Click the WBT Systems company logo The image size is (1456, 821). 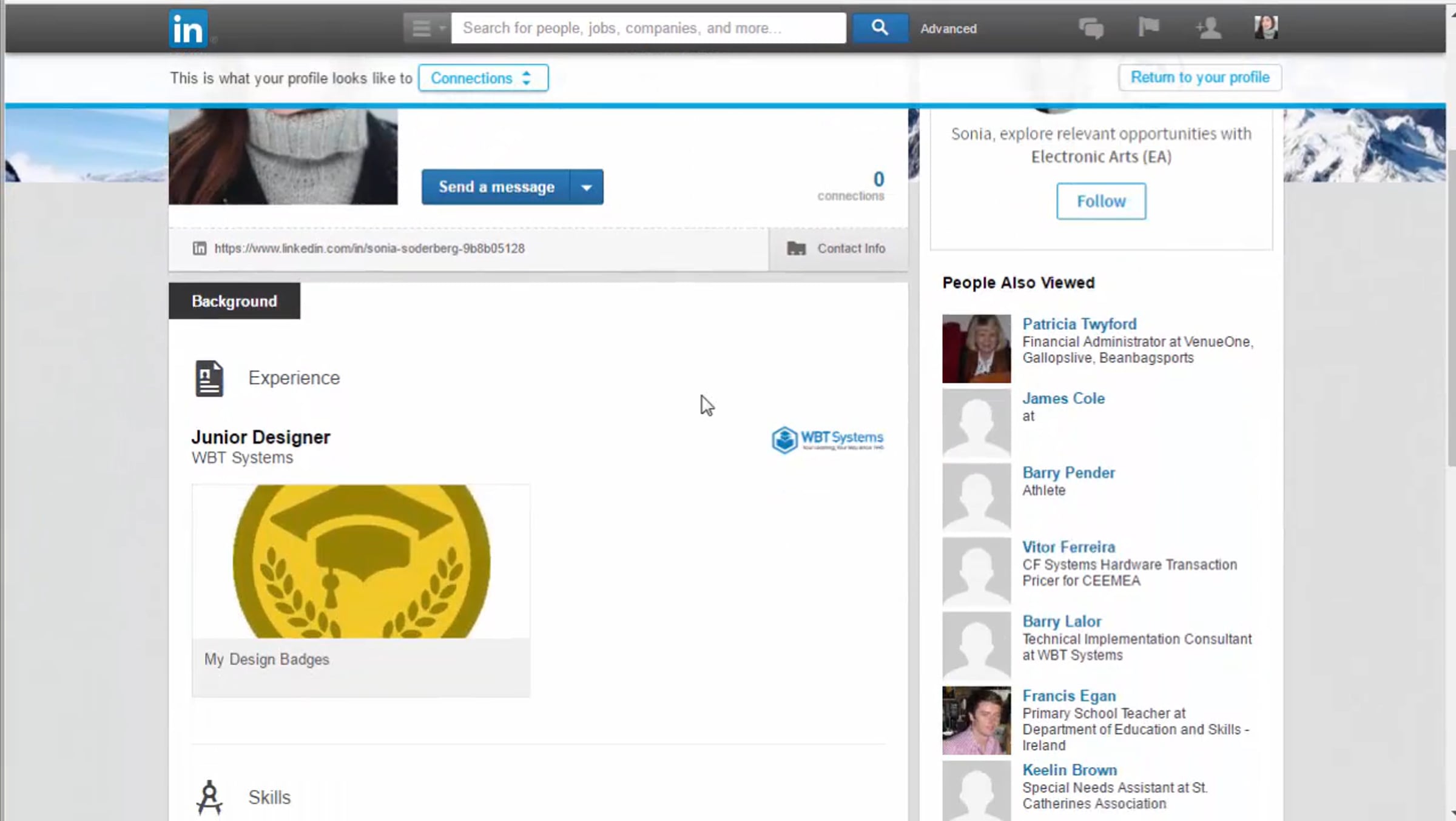click(x=827, y=440)
